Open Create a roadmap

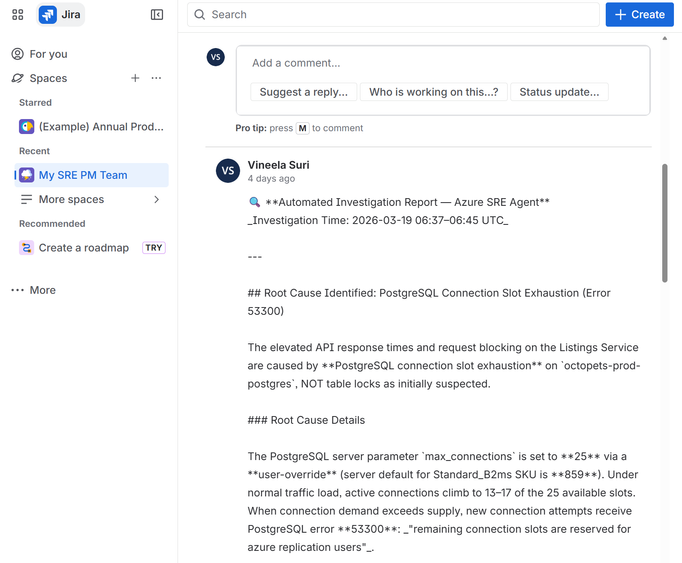pyautogui.click(x=84, y=248)
